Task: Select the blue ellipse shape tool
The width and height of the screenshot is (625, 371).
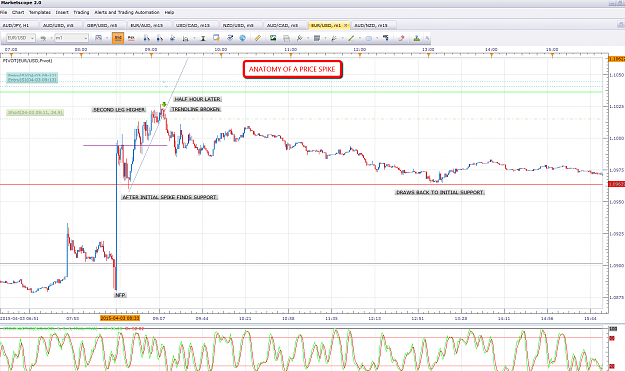Action: 369,38
